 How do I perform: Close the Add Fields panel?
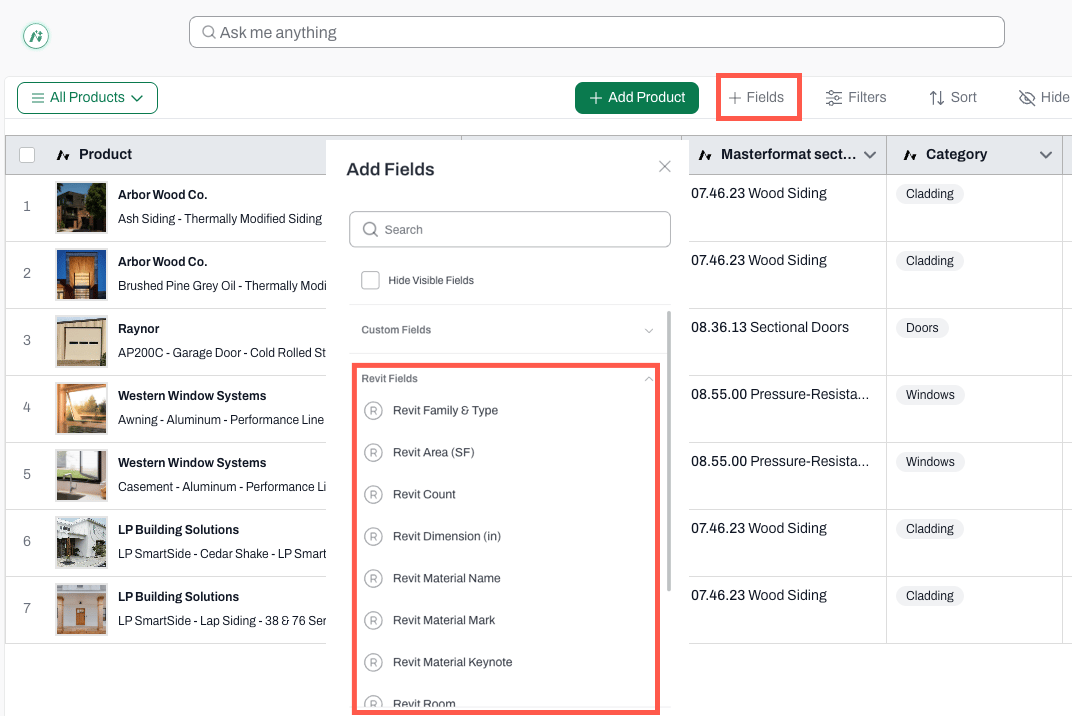click(x=665, y=167)
